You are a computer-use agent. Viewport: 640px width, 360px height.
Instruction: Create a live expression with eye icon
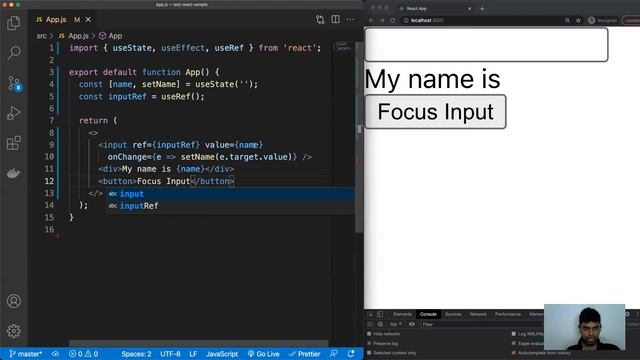412,324
